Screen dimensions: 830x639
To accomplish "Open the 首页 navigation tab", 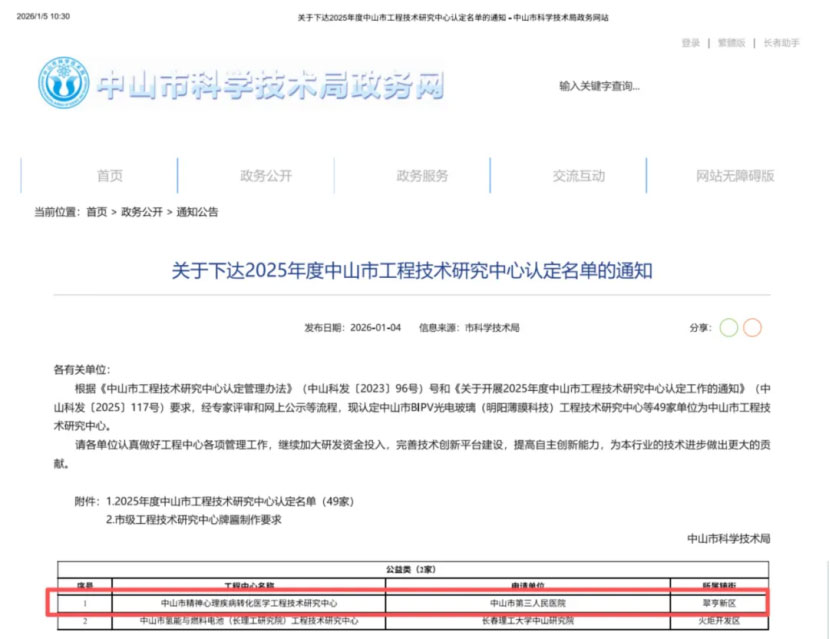I will [x=110, y=176].
